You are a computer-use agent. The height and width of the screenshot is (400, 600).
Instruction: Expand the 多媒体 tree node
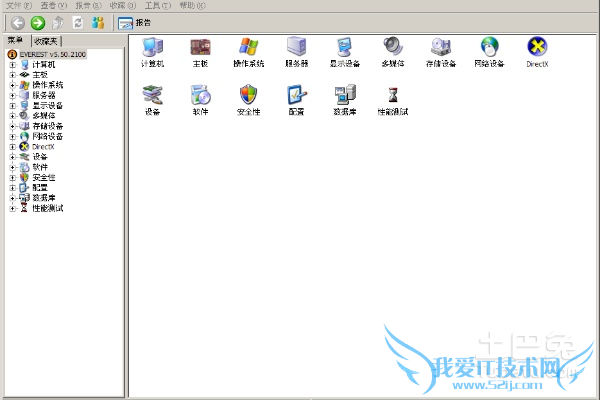coord(12,116)
